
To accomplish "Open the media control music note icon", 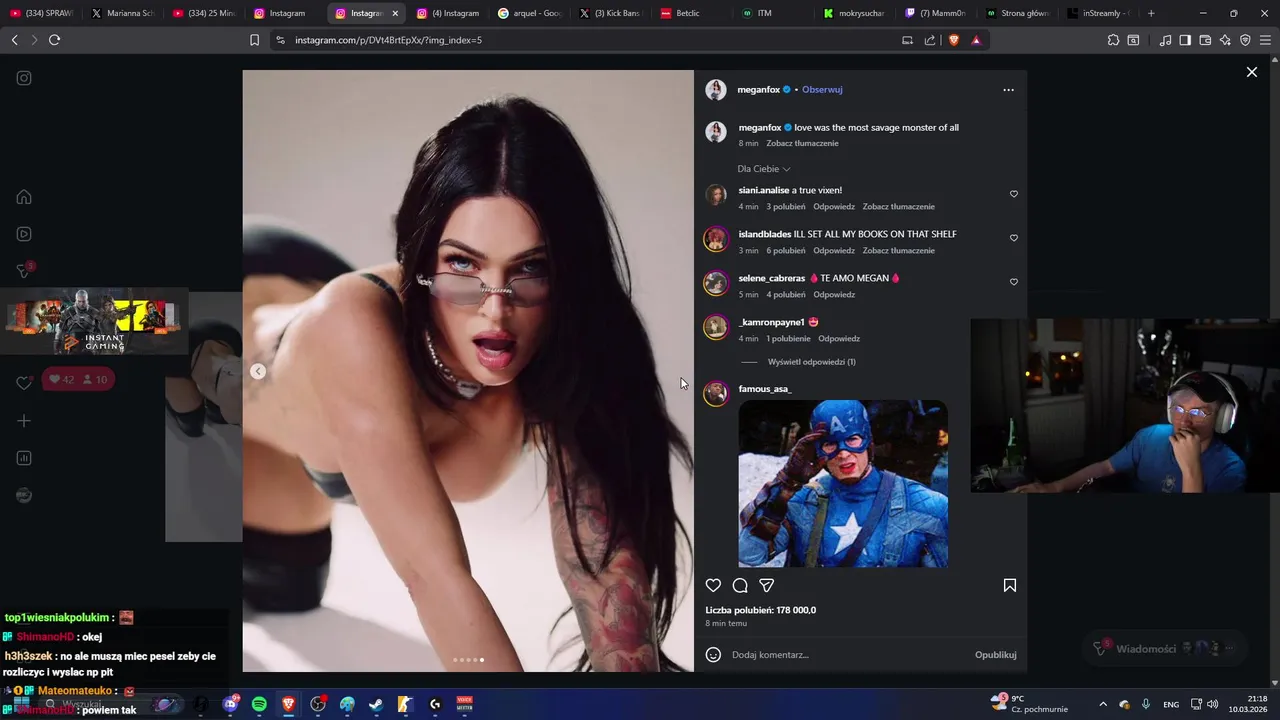I will tap(1165, 40).
